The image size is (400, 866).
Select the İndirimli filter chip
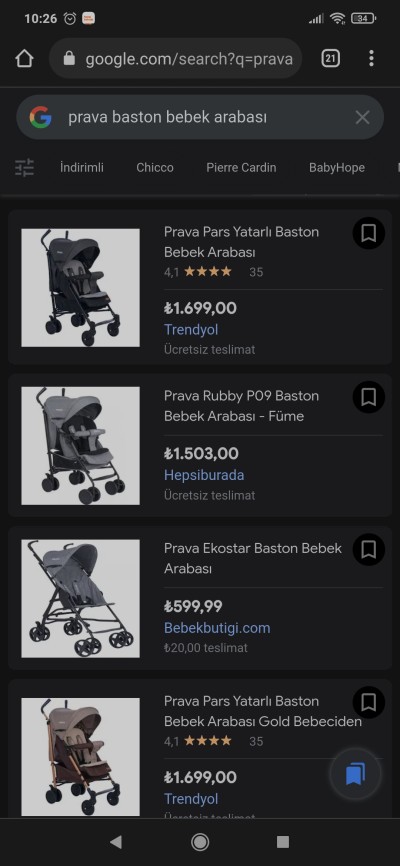[x=82, y=167]
